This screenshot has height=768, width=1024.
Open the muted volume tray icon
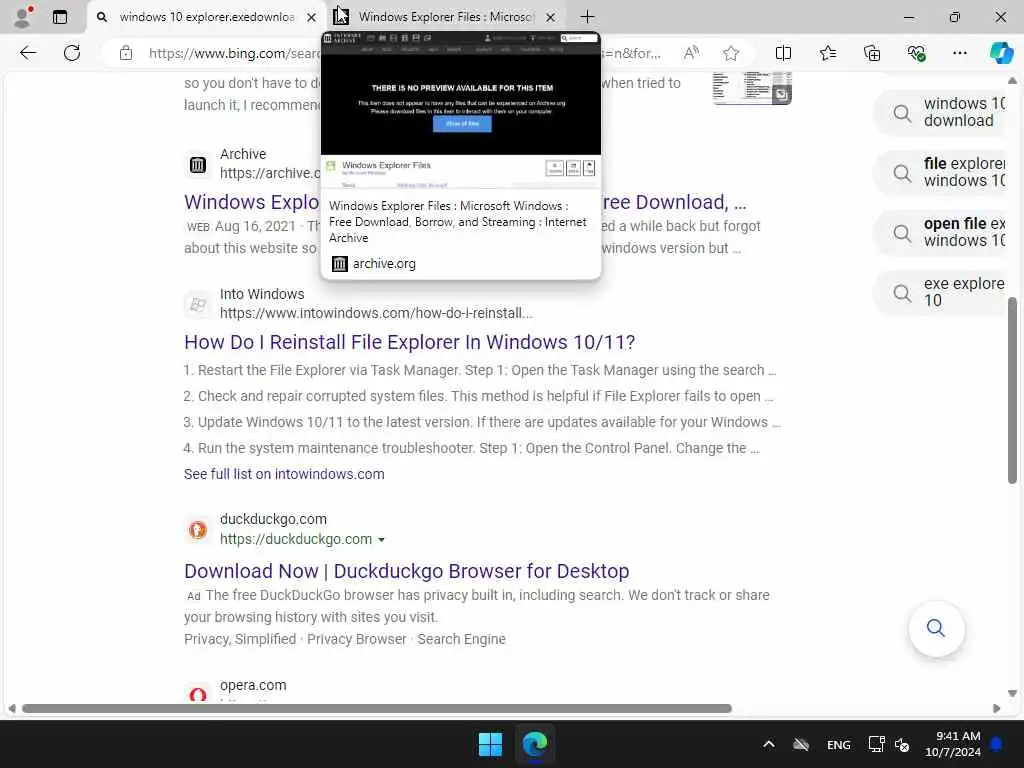click(902, 744)
